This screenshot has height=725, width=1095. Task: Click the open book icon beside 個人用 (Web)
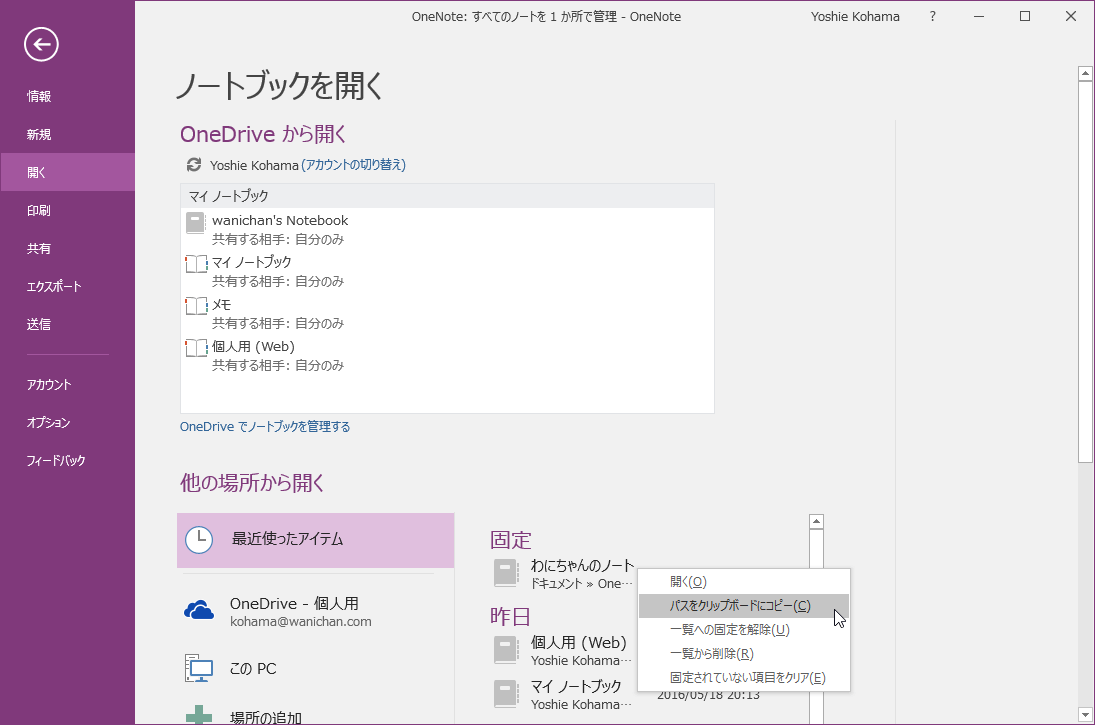pos(196,348)
